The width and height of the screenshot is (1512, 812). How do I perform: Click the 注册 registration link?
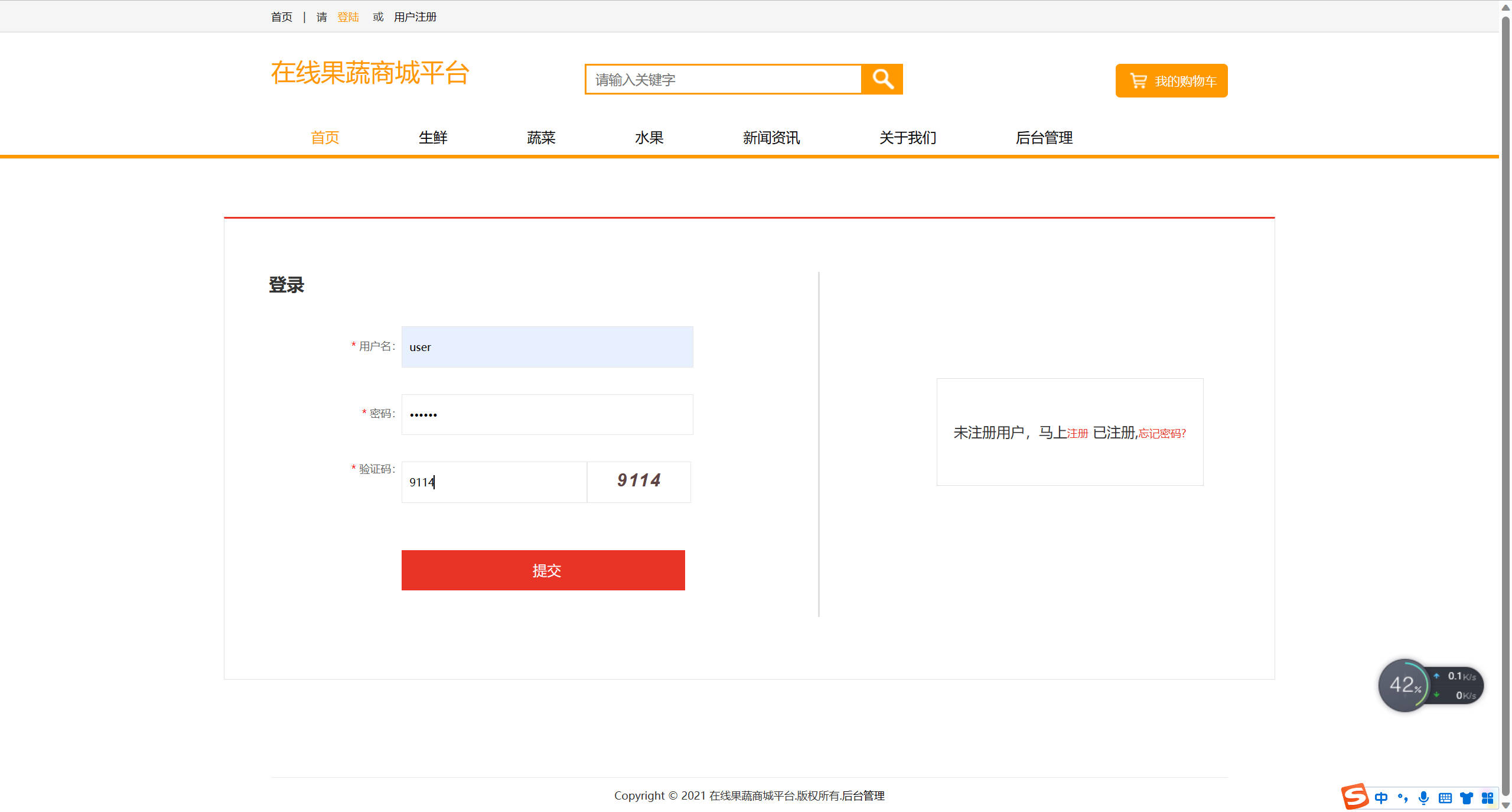pyautogui.click(x=1077, y=433)
